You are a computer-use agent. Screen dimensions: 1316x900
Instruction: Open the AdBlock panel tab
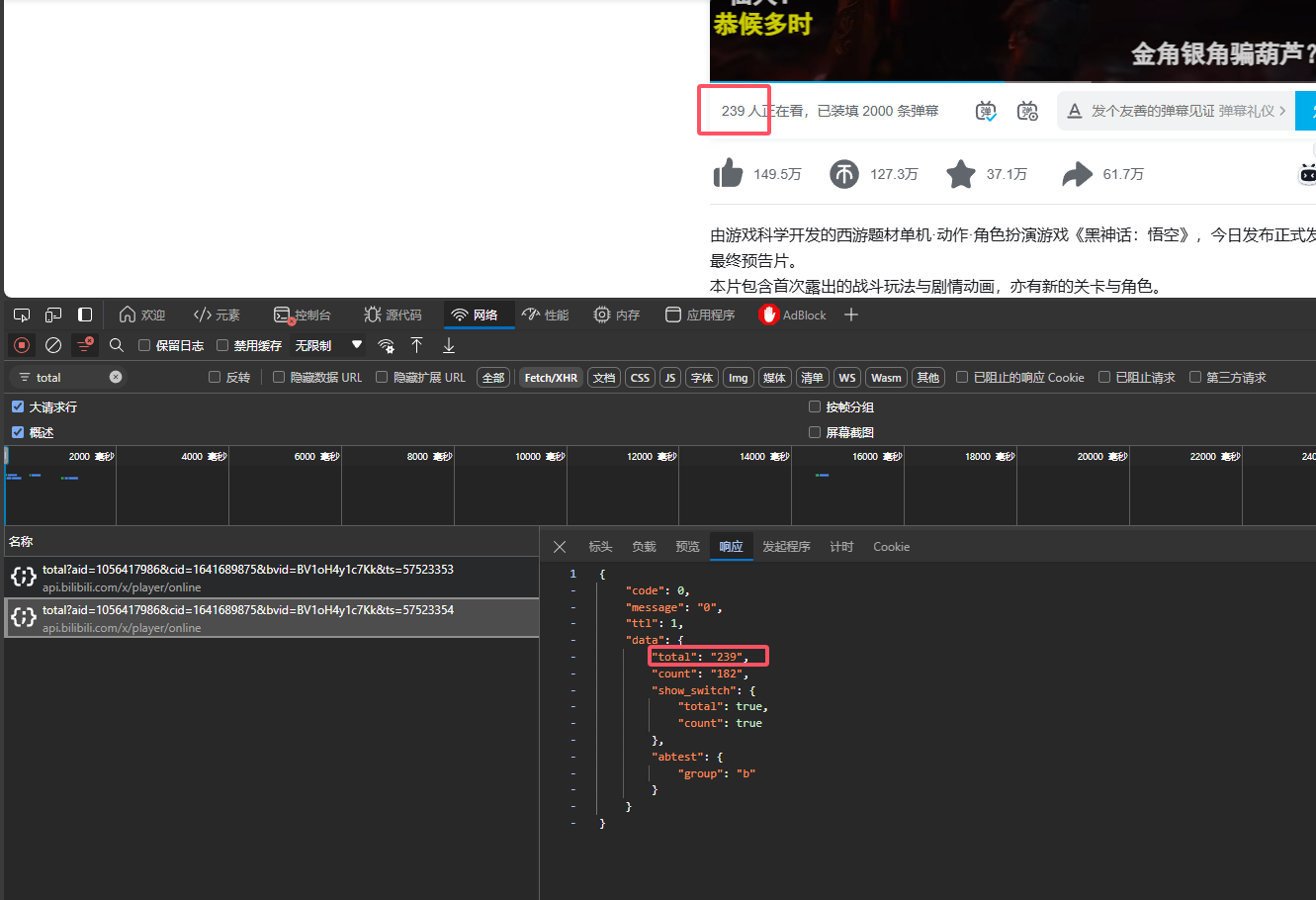pyautogui.click(x=793, y=315)
